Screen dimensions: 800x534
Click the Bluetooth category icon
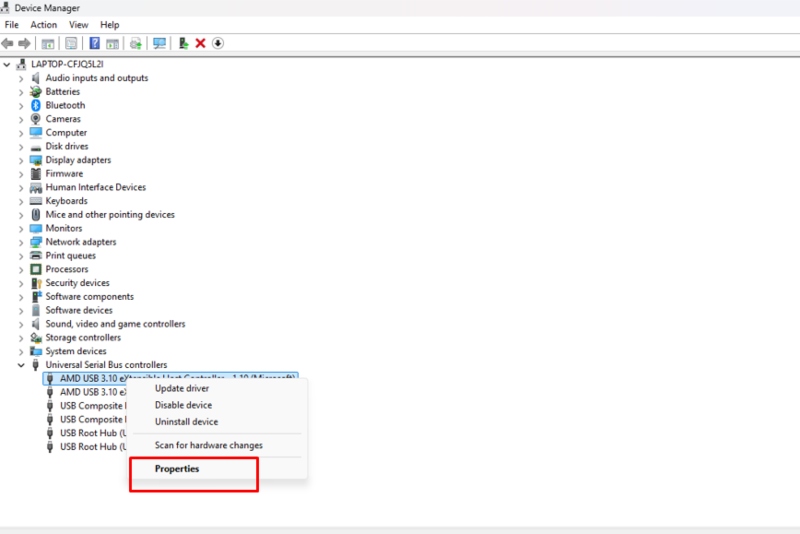point(35,105)
